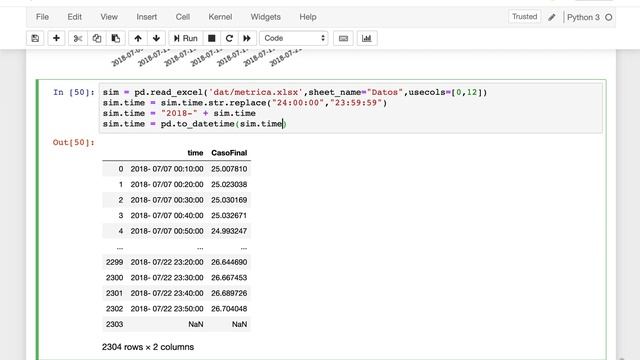This screenshot has height=360, width=640.
Task: Interrupt the kernel with stop icon
Action: [x=211, y=38]
